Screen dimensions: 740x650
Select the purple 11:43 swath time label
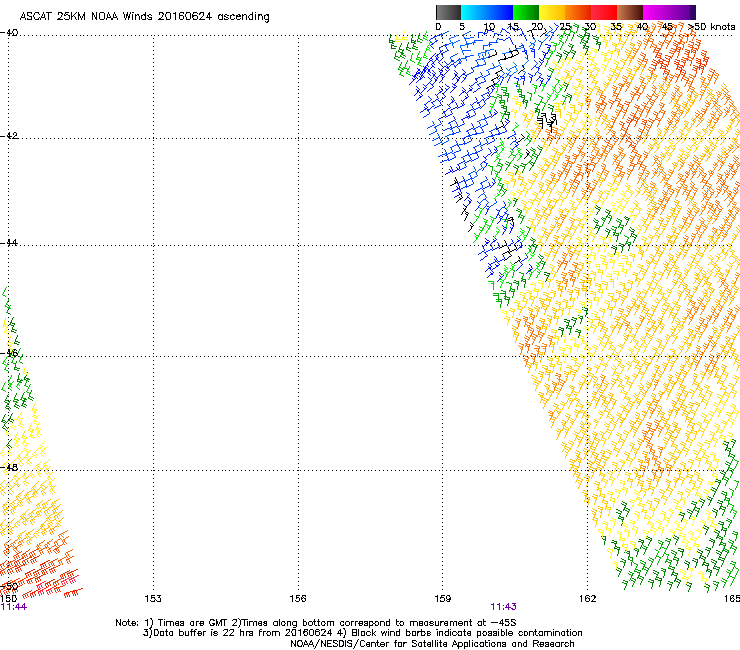click(503, 607)
